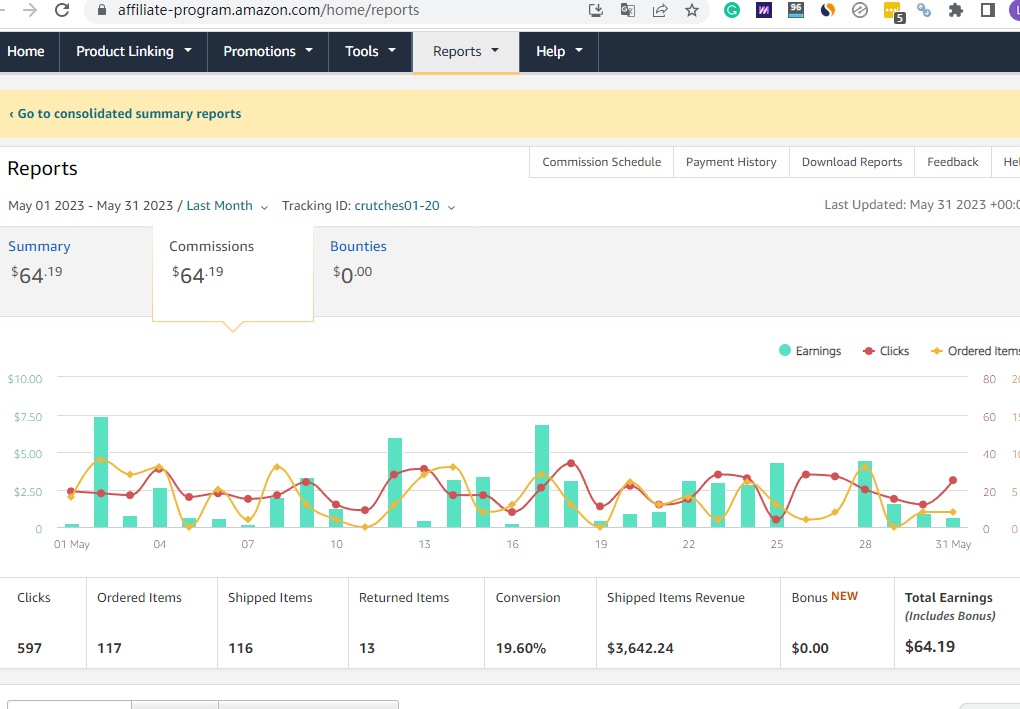Click the Shipped Items value 116
Screen dimensions: 1020x709
241,649
